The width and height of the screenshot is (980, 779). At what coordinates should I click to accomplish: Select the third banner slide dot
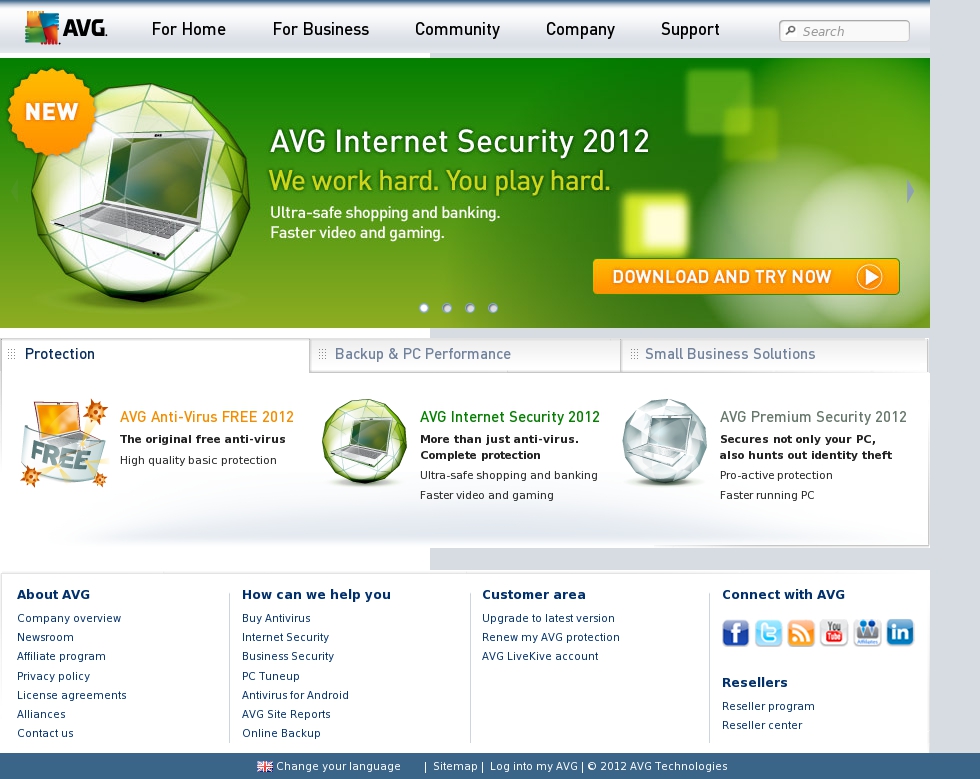pos(470,308)
